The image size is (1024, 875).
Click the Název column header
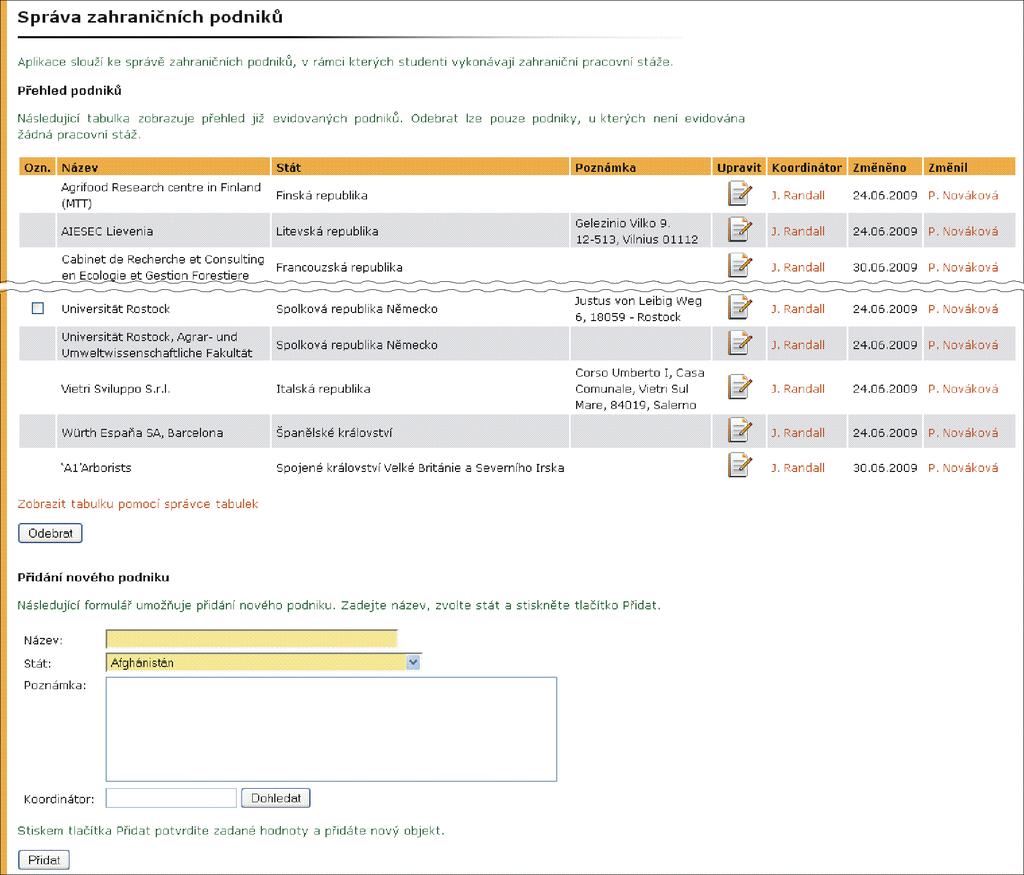(163, 167)
